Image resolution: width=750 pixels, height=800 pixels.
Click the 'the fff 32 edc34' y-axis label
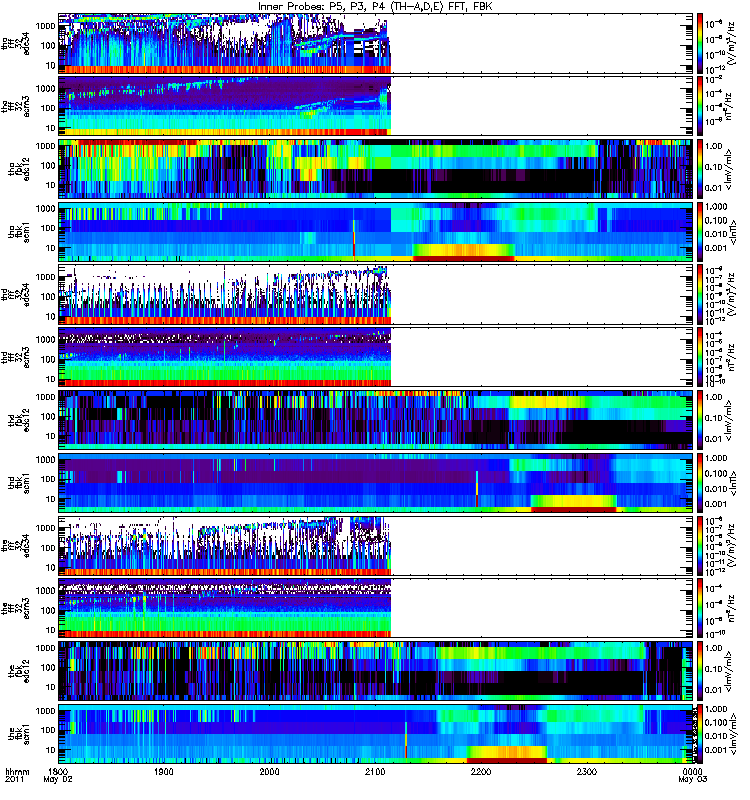pos(15,545)
